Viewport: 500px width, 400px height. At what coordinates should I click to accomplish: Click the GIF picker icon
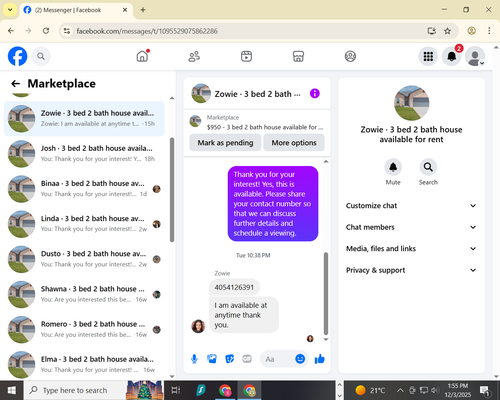247,359
